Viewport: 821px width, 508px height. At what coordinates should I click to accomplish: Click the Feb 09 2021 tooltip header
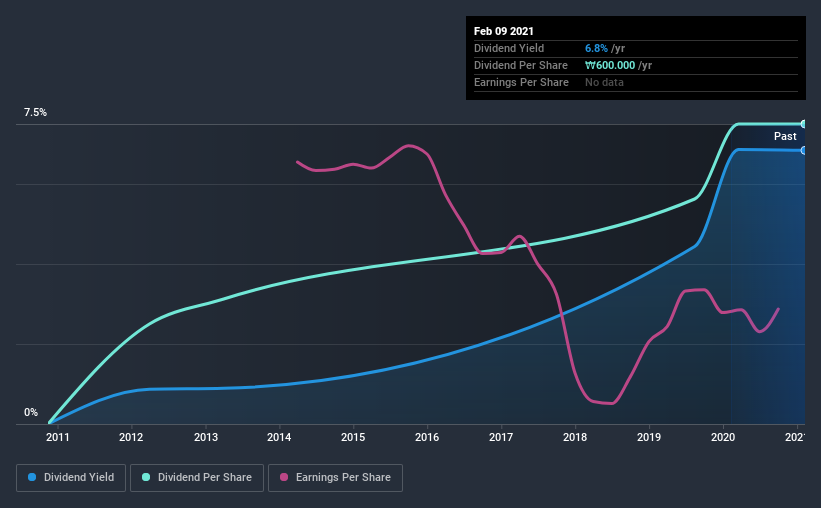pyautogui.click(x=504, y=31)
